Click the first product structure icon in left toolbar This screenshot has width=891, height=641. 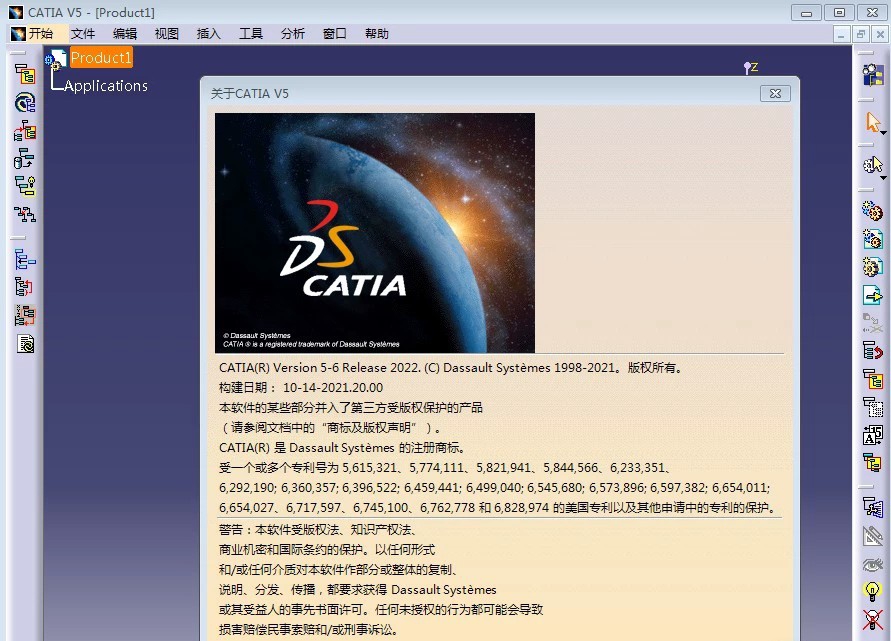point(24,74)
